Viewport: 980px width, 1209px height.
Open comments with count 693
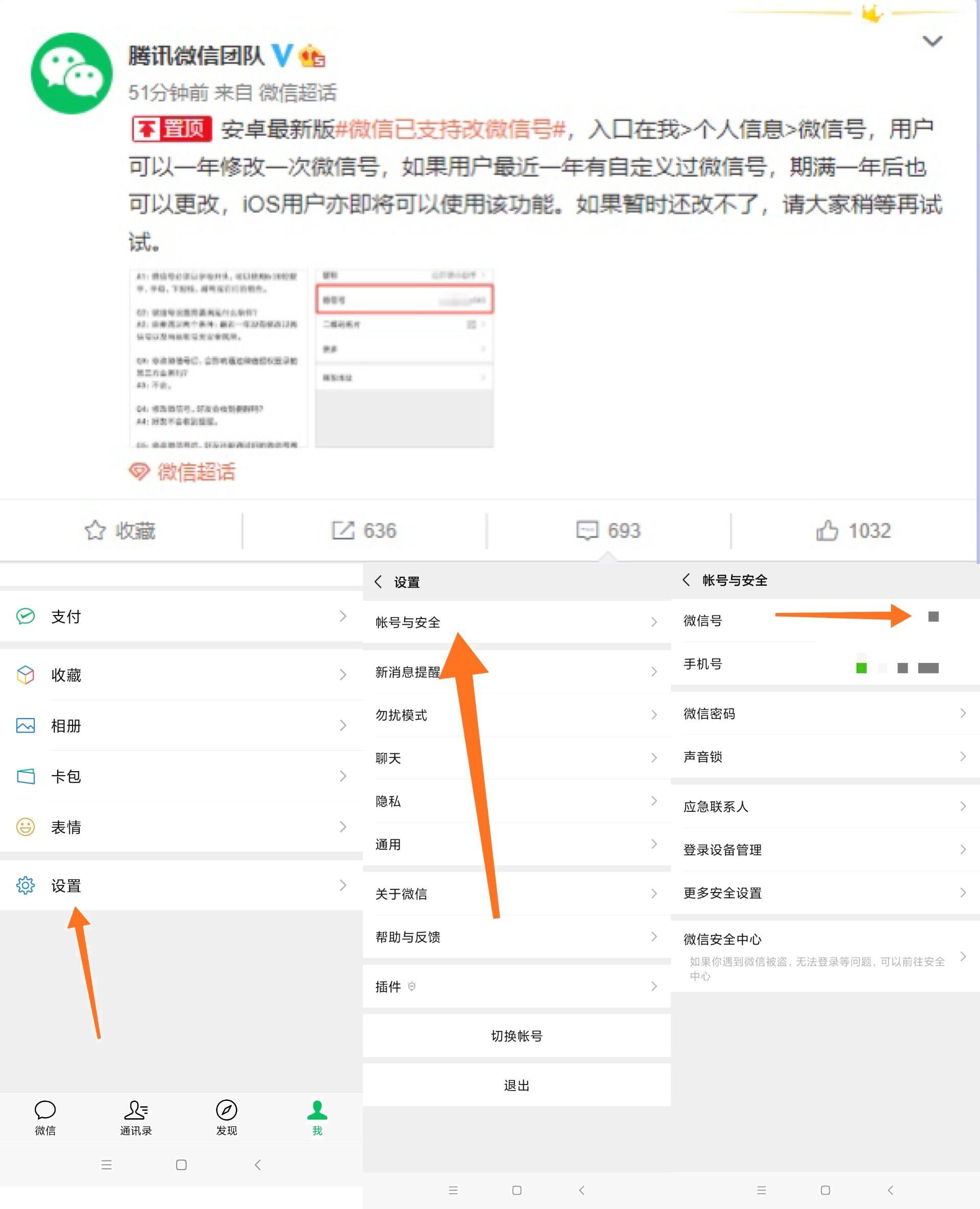point(608,531)
